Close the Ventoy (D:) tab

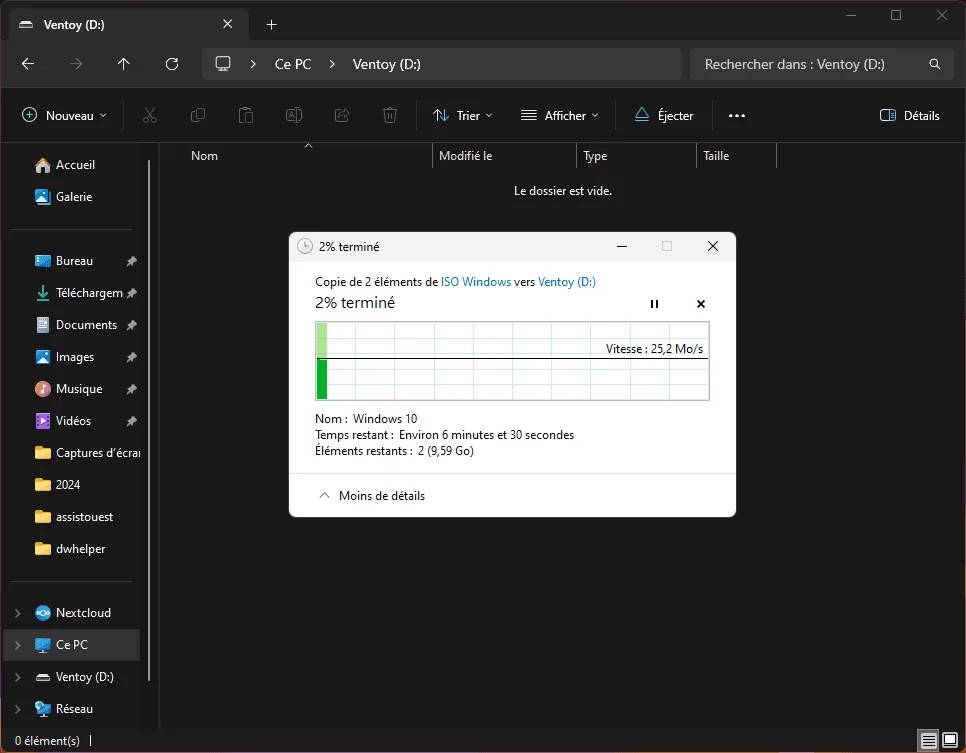[227, 24]
